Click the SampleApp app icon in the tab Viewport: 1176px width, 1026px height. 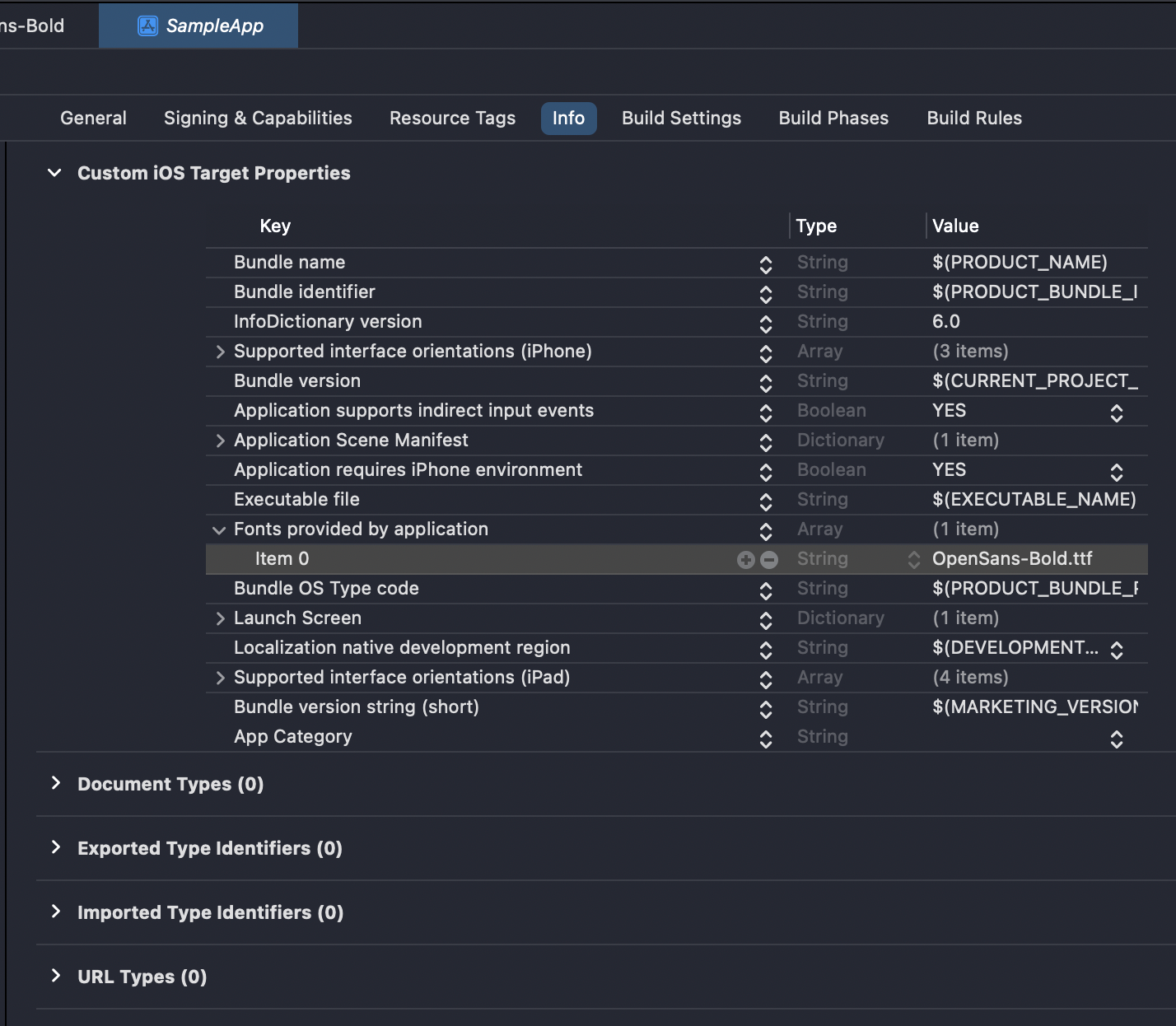click(x=147, y=26)
